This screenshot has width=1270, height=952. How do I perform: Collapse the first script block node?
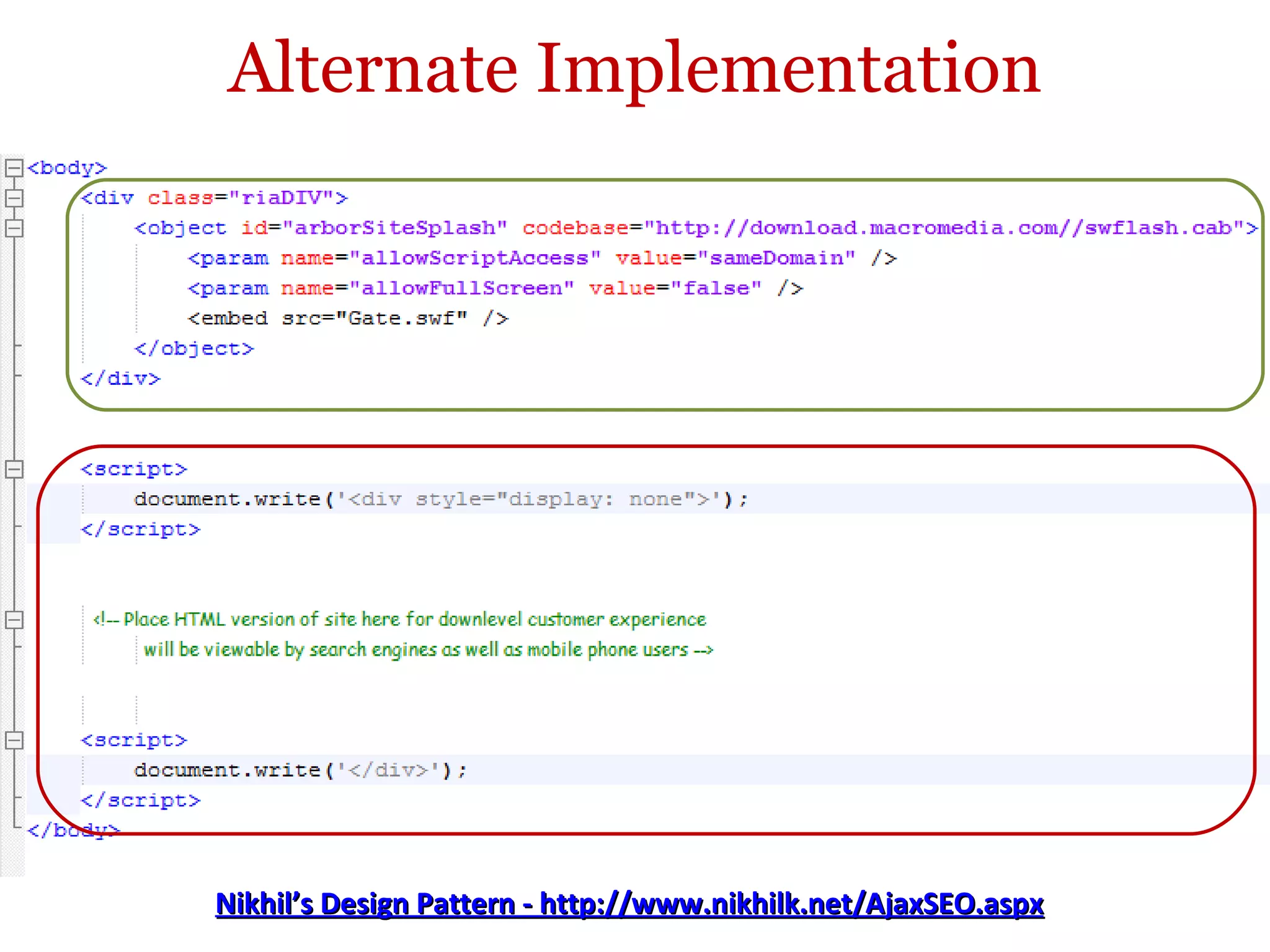coord(14,469)
